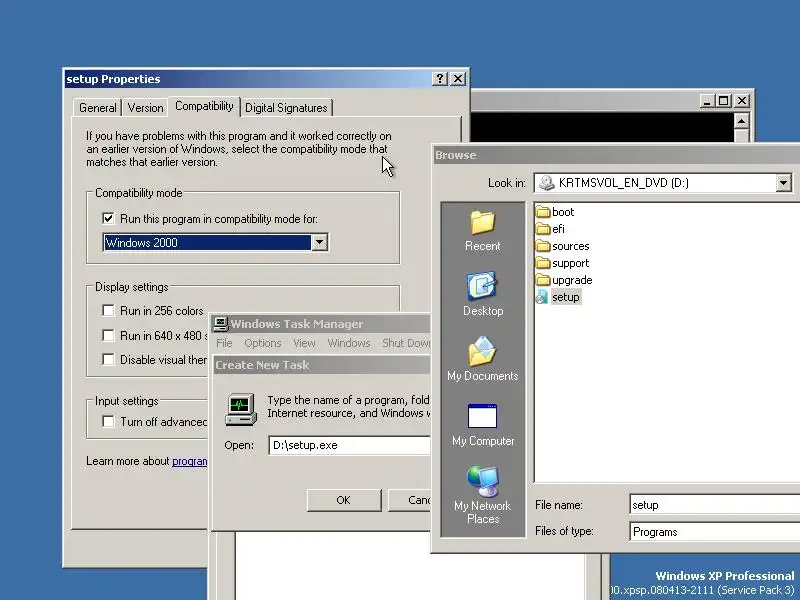This screenshot has height=600, width=800.
Task: Uncheck Run this program in compatibility mode
Action: 108,219
